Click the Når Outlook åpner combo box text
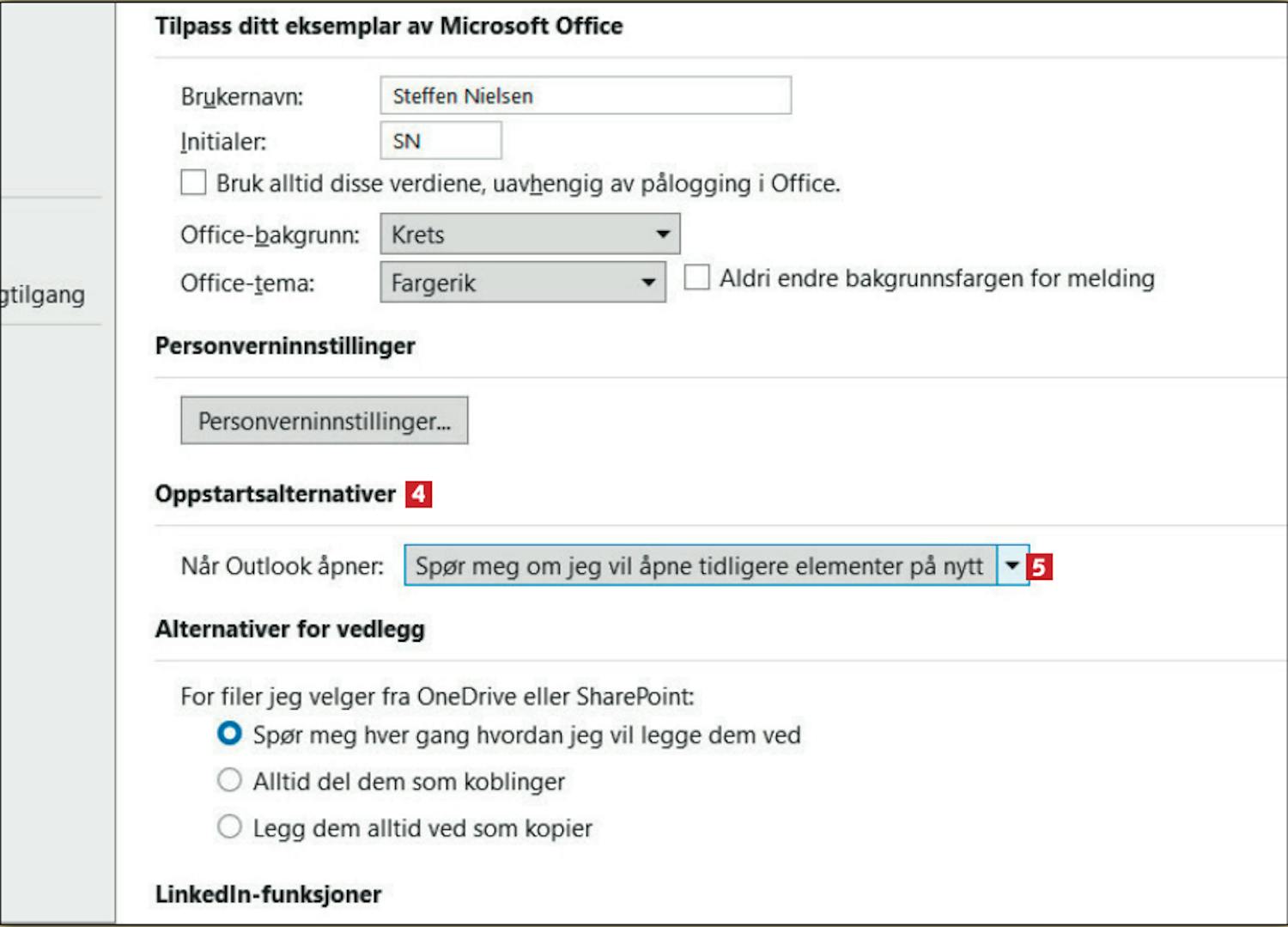 pos(701,565)
